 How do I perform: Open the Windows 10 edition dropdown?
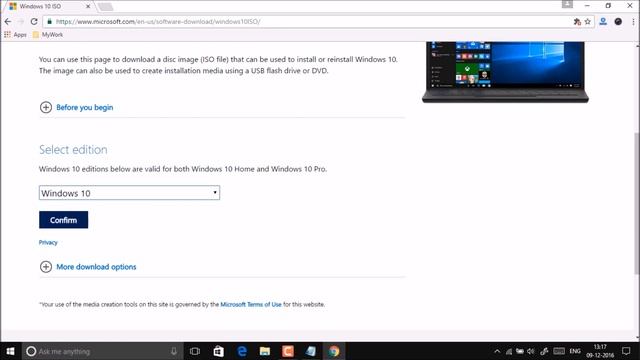(x=129, y=193)
